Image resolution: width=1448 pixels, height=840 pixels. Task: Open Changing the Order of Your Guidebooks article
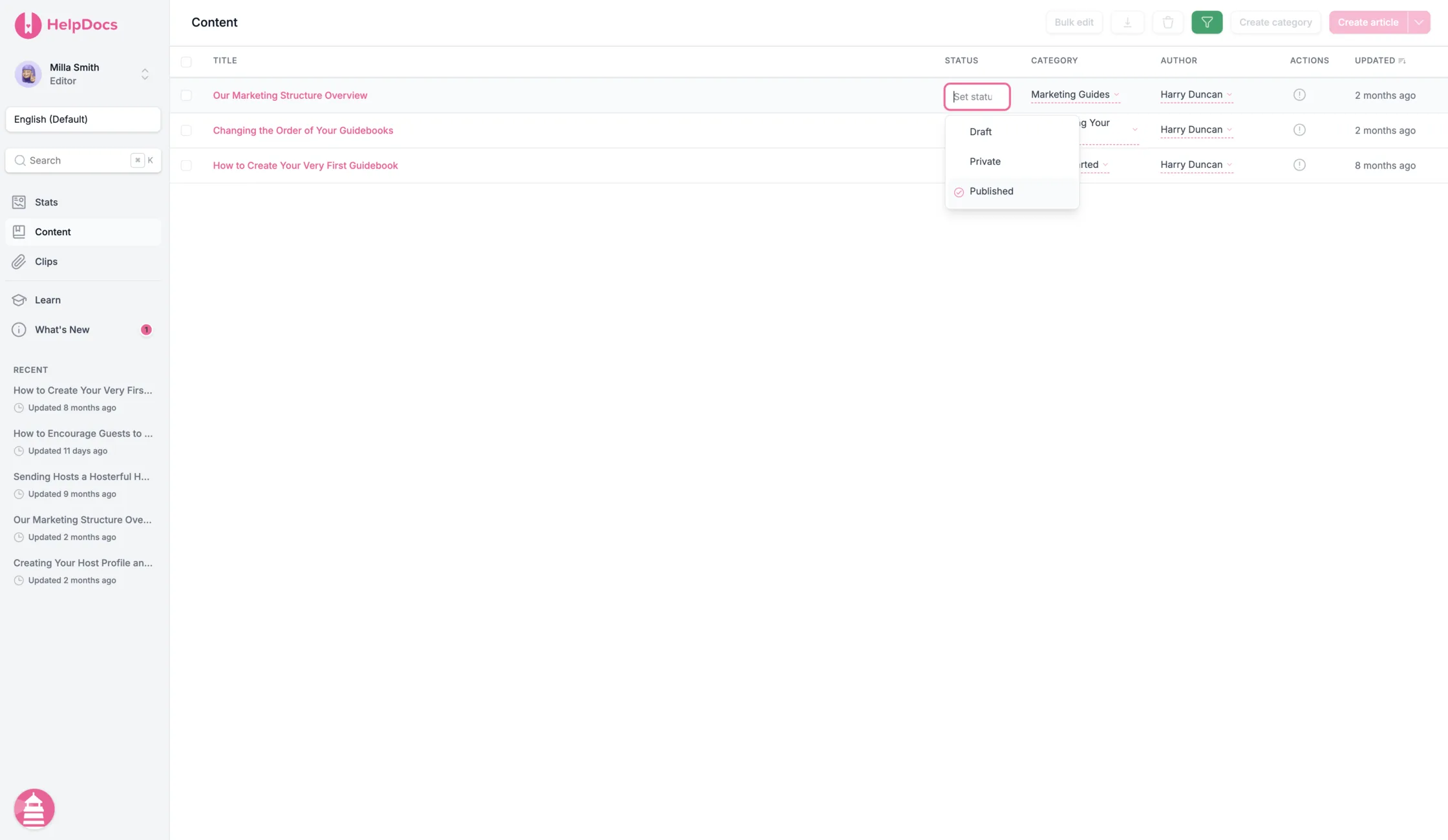[x=303, y=131]
